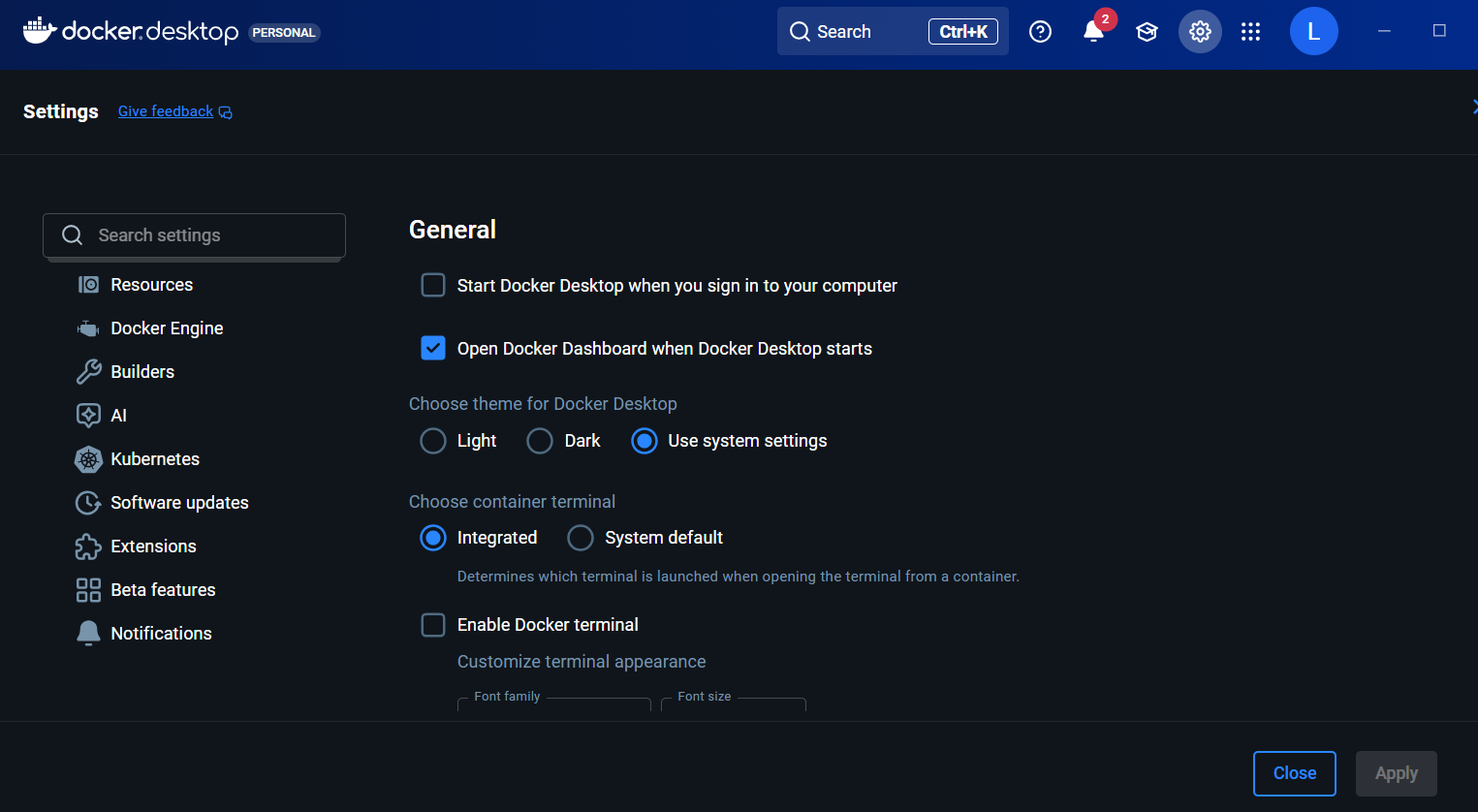This screenshot has height=812, width=1478.
Task: Click the General heading
Action: click(x=453, y=230)
